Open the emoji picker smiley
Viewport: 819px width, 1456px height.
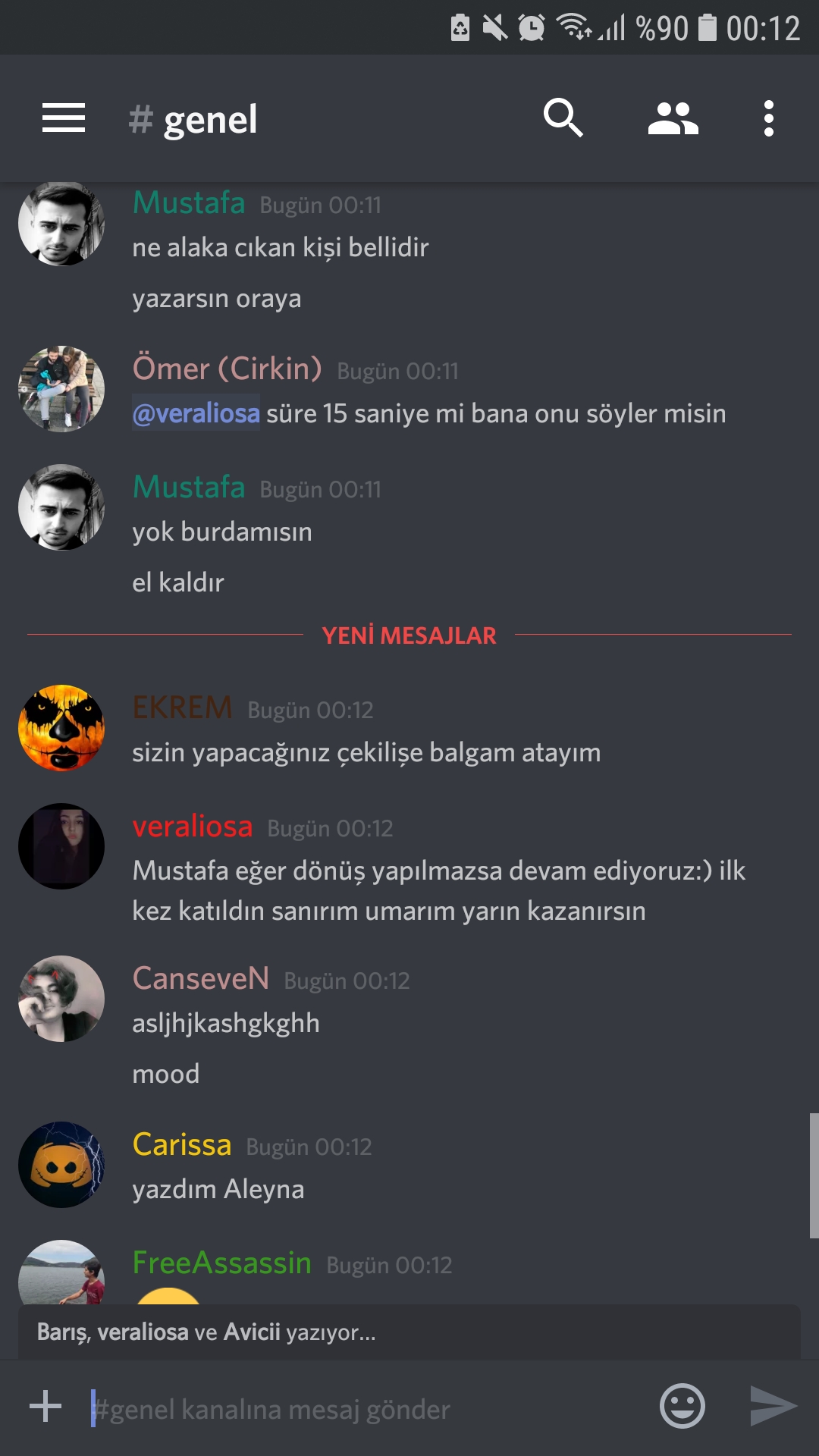(682, 1406)
